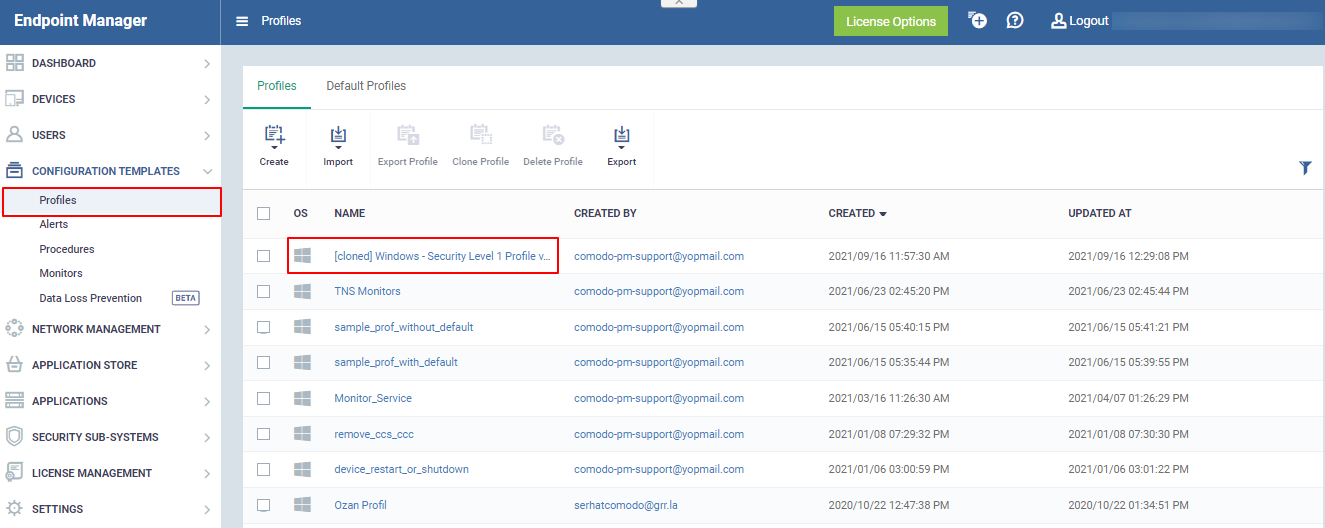Open the Network Management sidebar icon
This screenshot has width=1325, height=528.
coord(14,329)
